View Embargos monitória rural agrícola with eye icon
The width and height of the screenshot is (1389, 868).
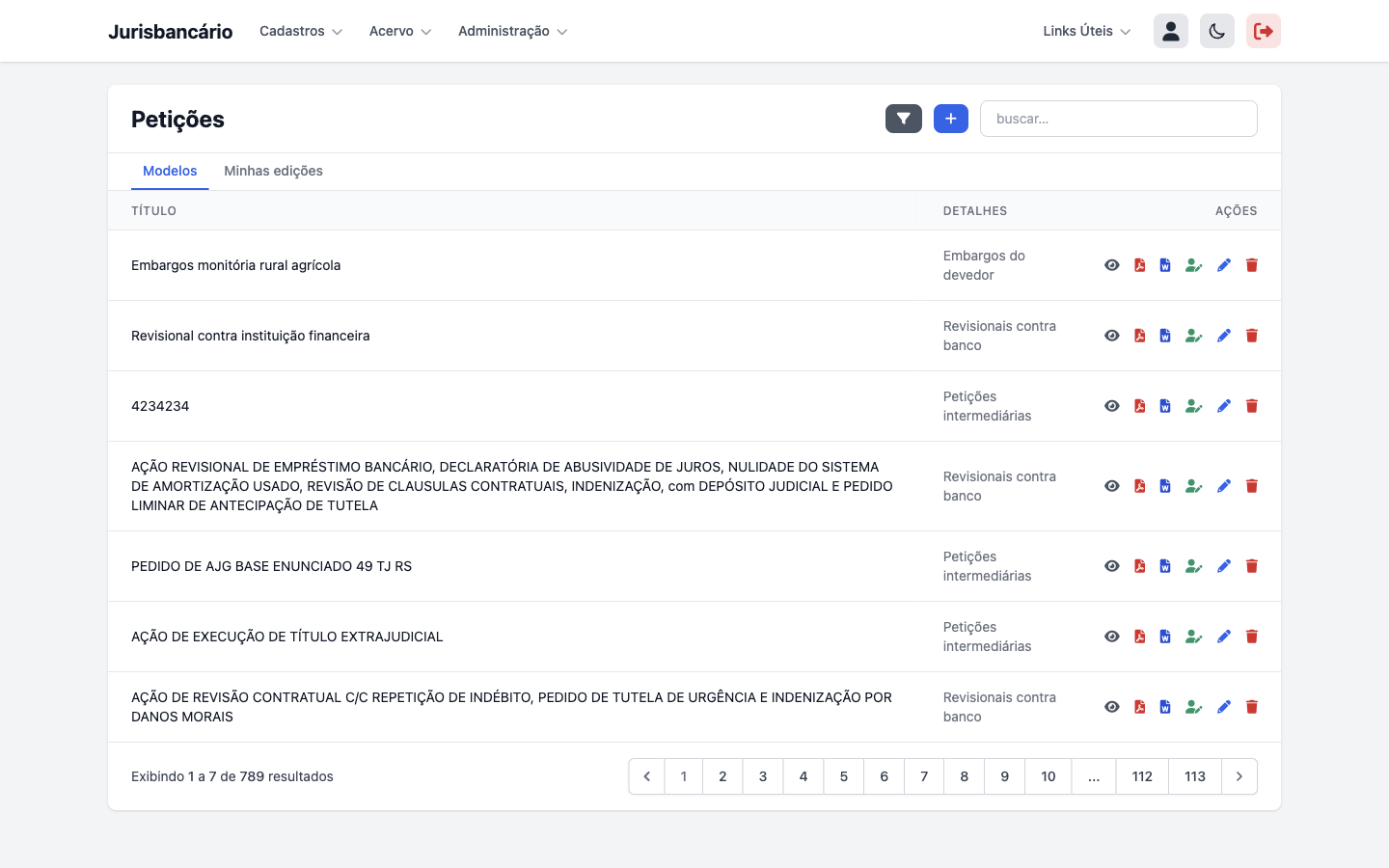(1112, 265)
